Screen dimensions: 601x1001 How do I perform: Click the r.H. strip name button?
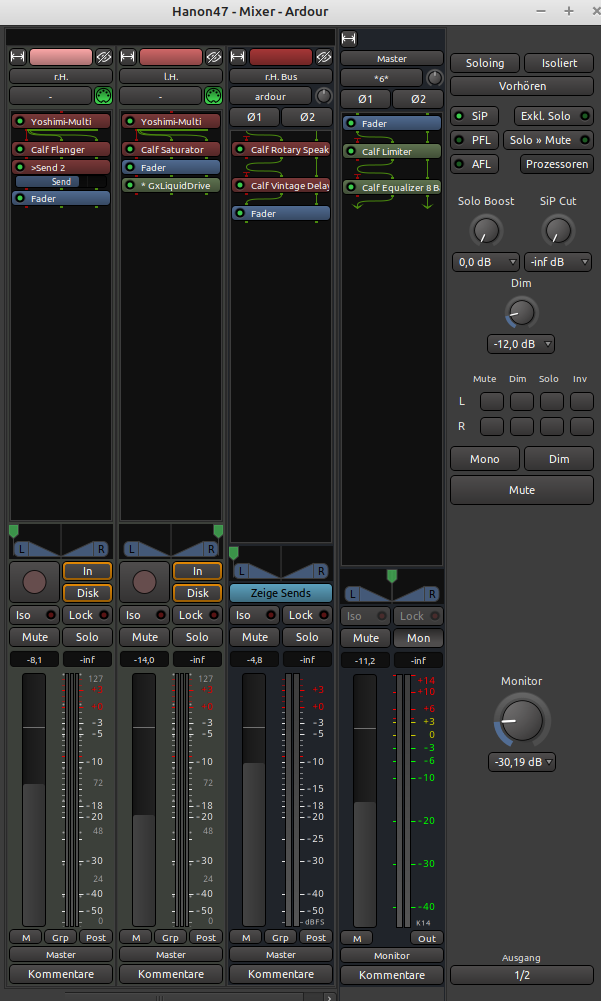(61, 77)
